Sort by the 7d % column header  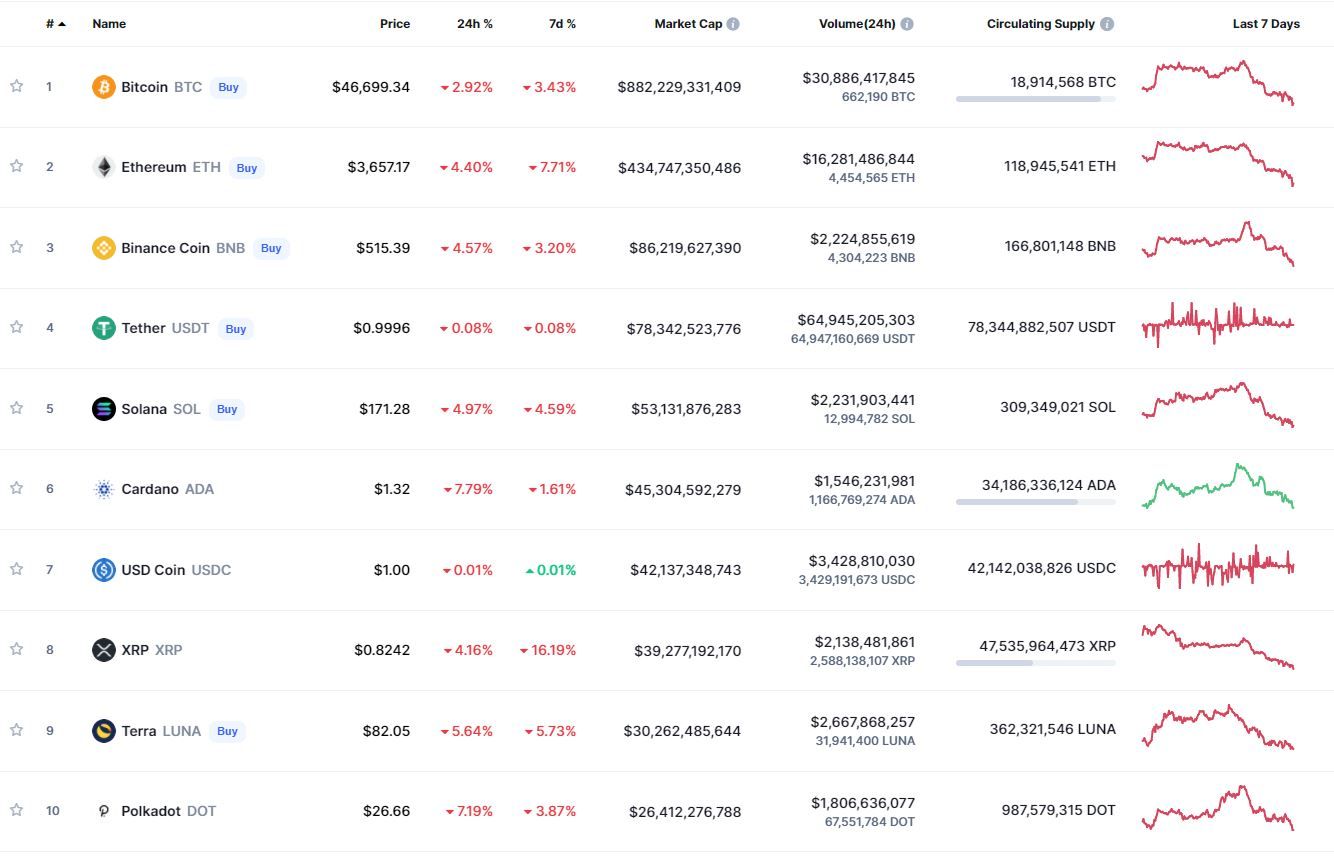click(x=562, y=24)
